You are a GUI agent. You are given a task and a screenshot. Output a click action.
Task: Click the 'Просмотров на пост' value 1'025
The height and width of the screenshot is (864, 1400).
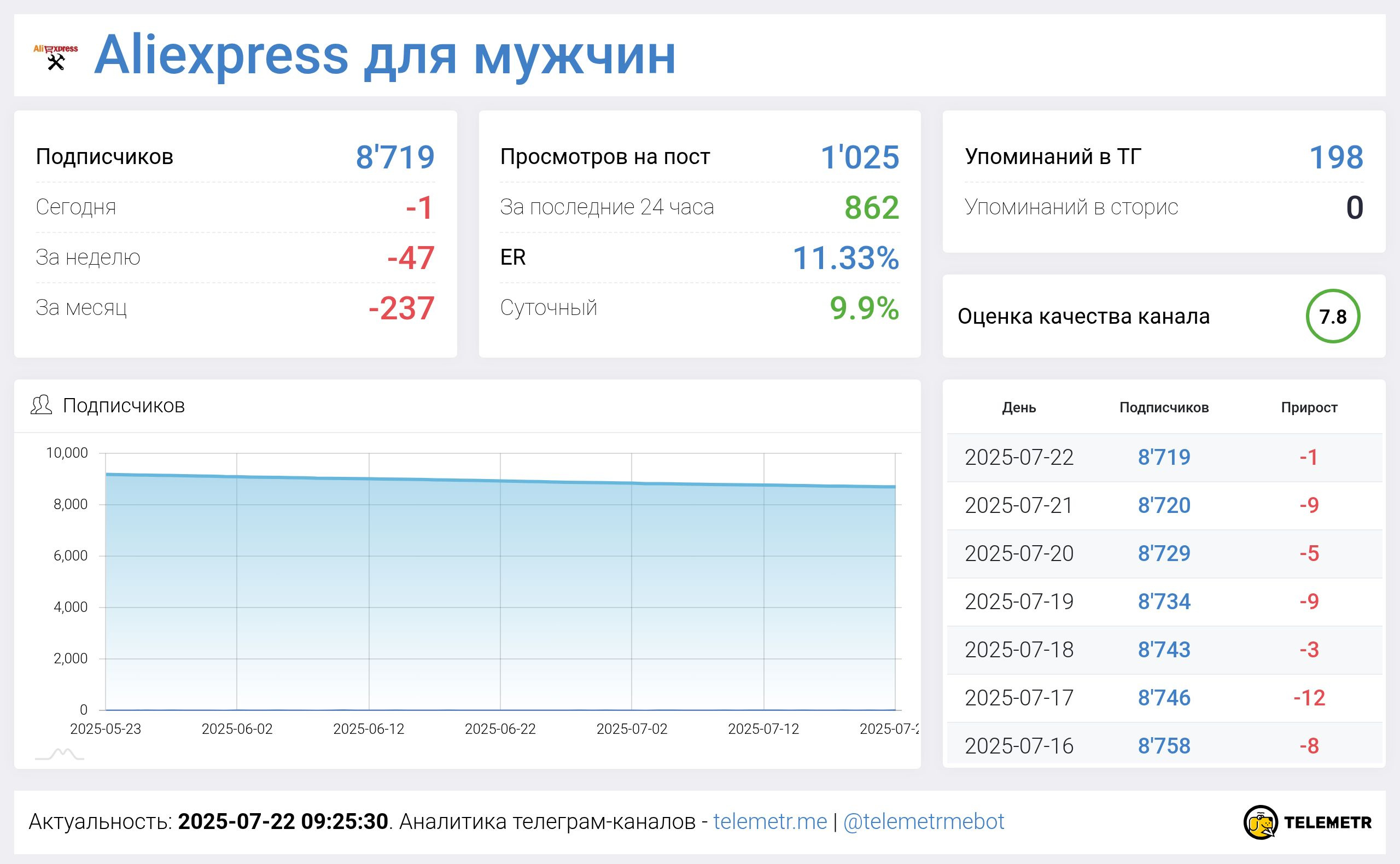[860, 157]
